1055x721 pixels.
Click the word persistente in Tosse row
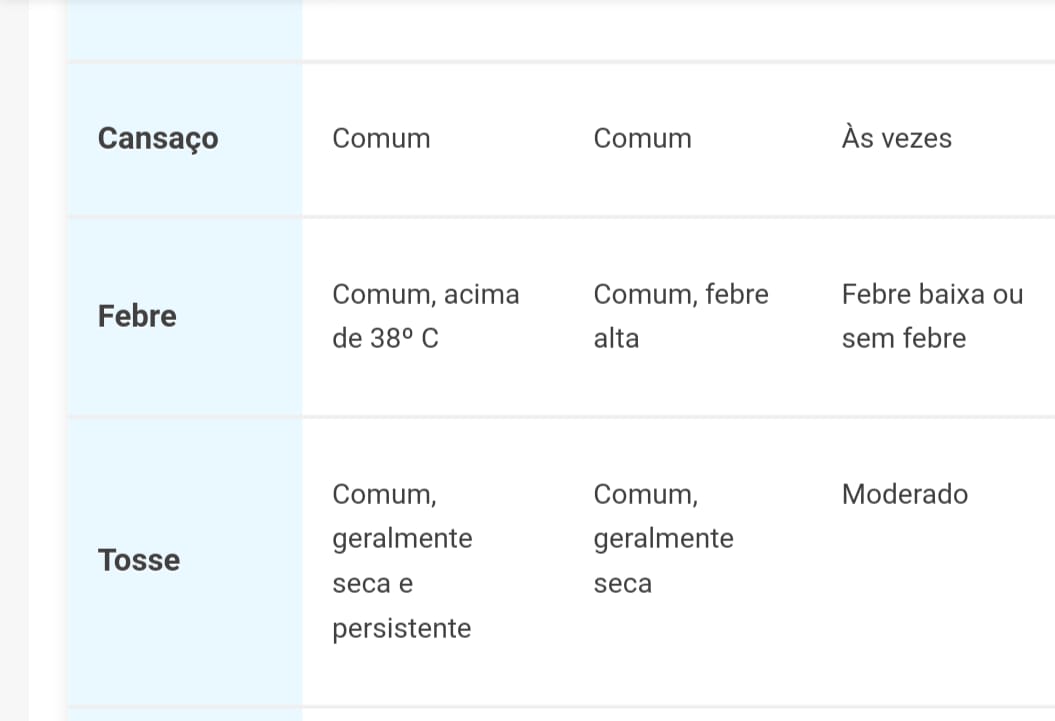pos(401,629)
